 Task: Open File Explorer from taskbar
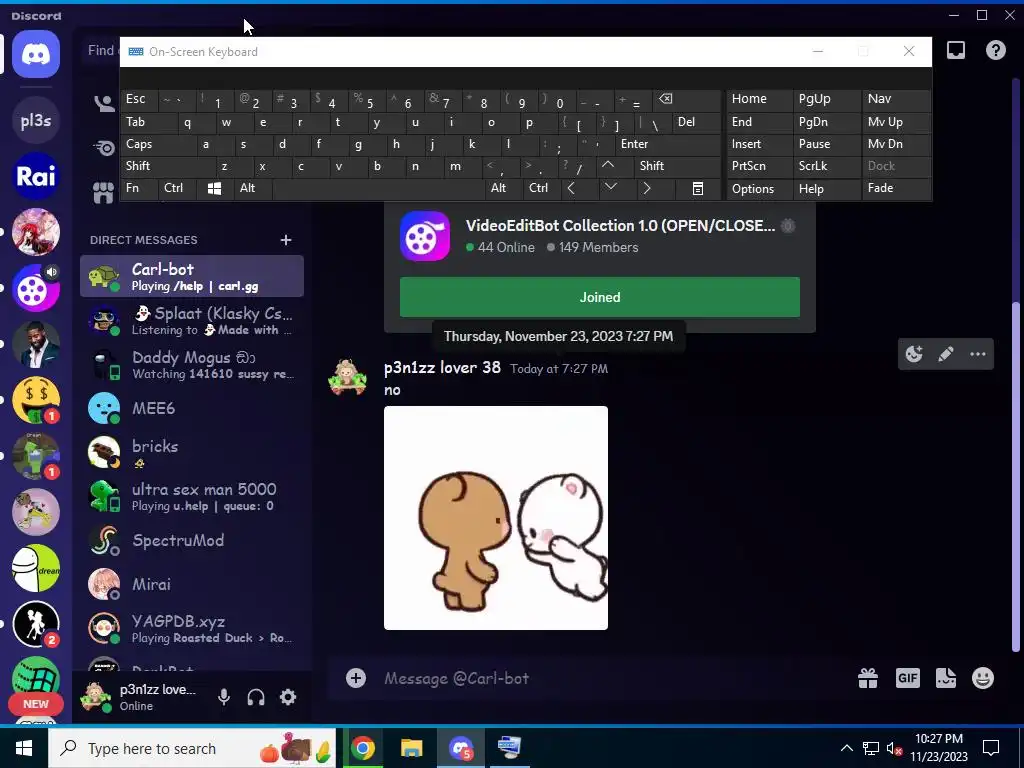coord(411,748)
